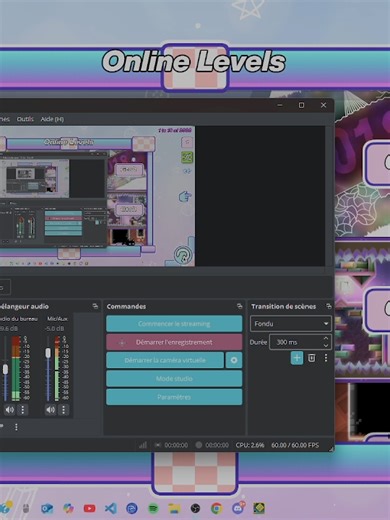The height and width of the screenshot is (520, 390).
Task: Click the CPU: 2.6% status text
Action: 250,445
